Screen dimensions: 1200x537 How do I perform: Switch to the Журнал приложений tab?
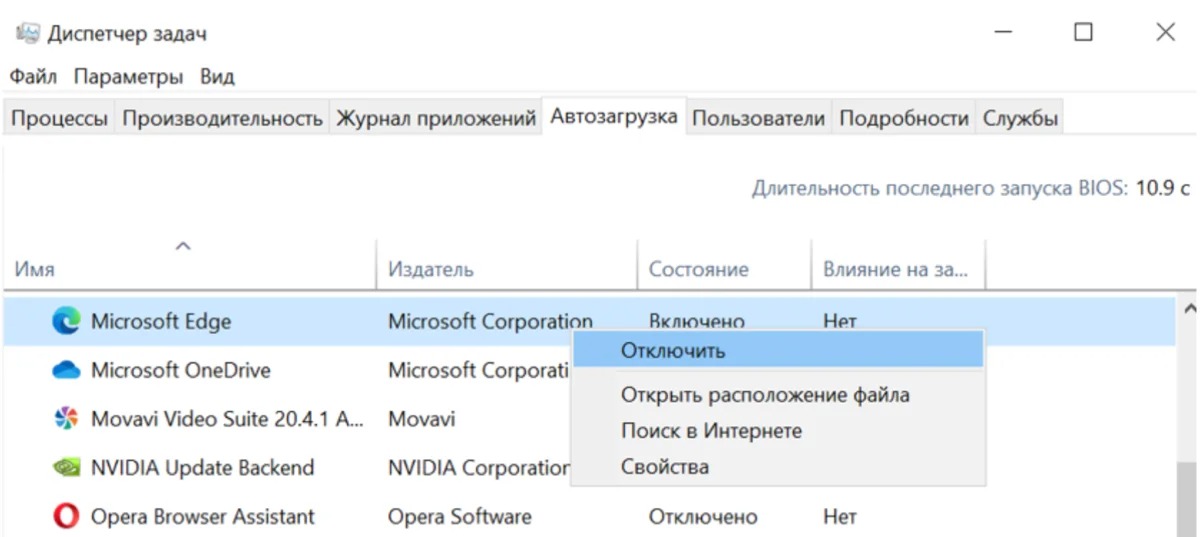(436, 118)
